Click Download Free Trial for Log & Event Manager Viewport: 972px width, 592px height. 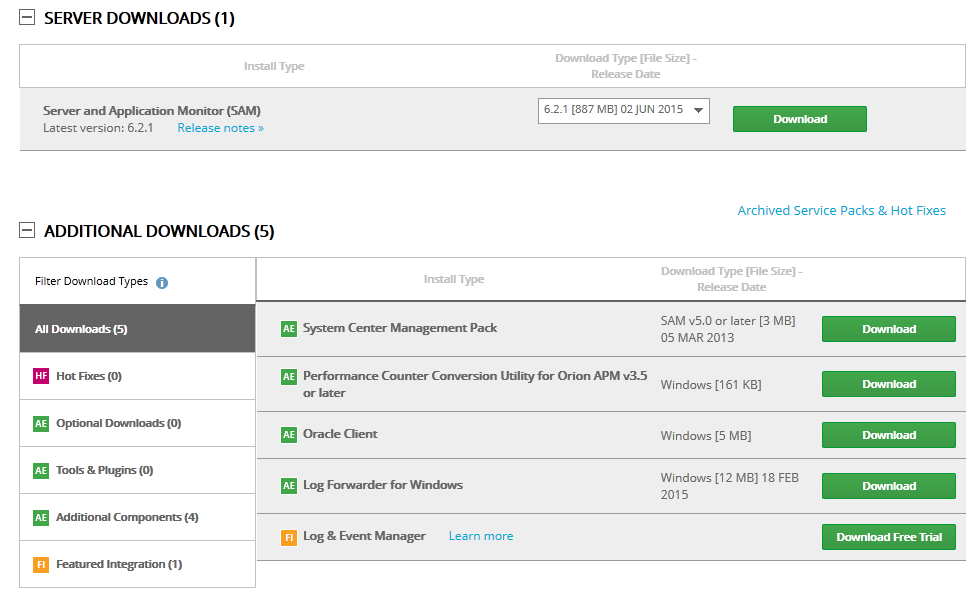click(x=889, y=537)
